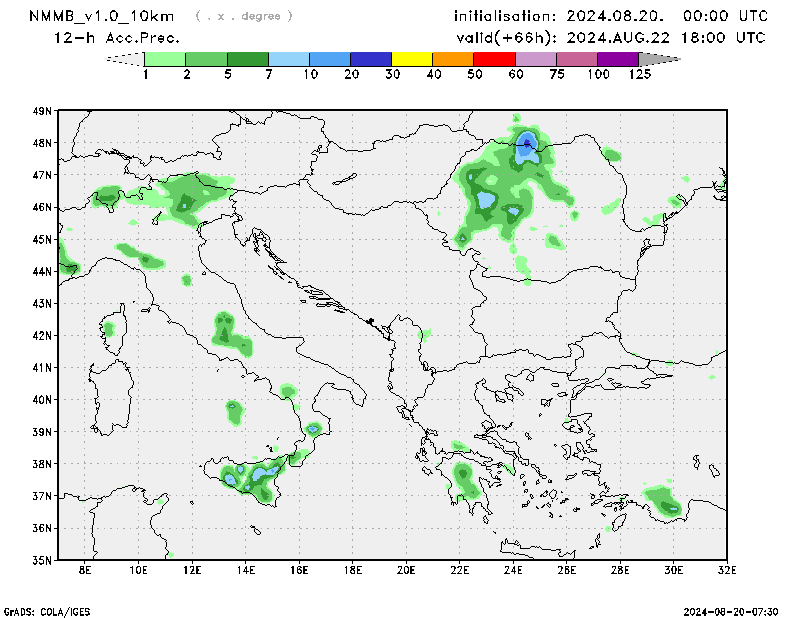
Task: Click the dark purple 100–125 legend swatch
Action: (617, 59)
